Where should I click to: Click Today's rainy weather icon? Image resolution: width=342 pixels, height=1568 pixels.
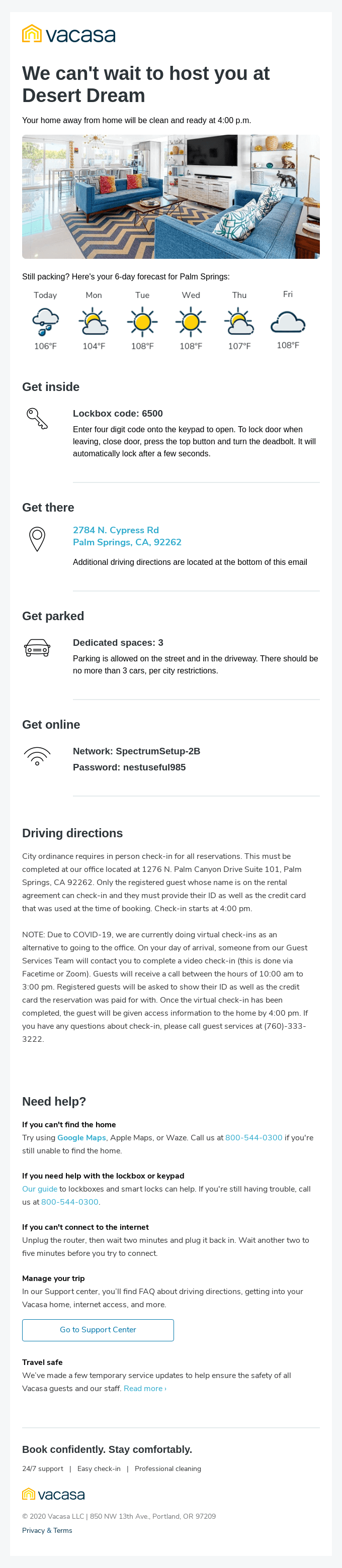click(45, 322)
